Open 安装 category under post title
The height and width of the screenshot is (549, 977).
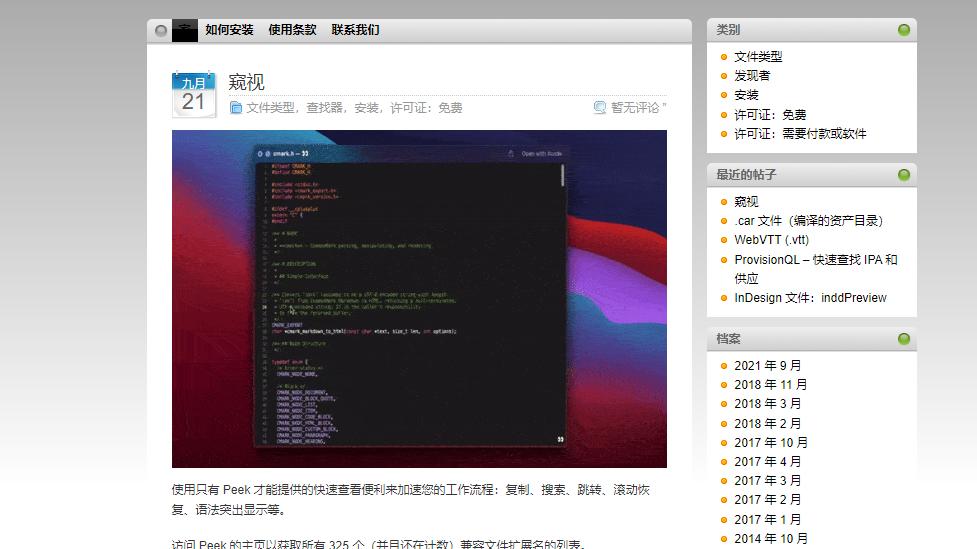[x=366, y=108]
